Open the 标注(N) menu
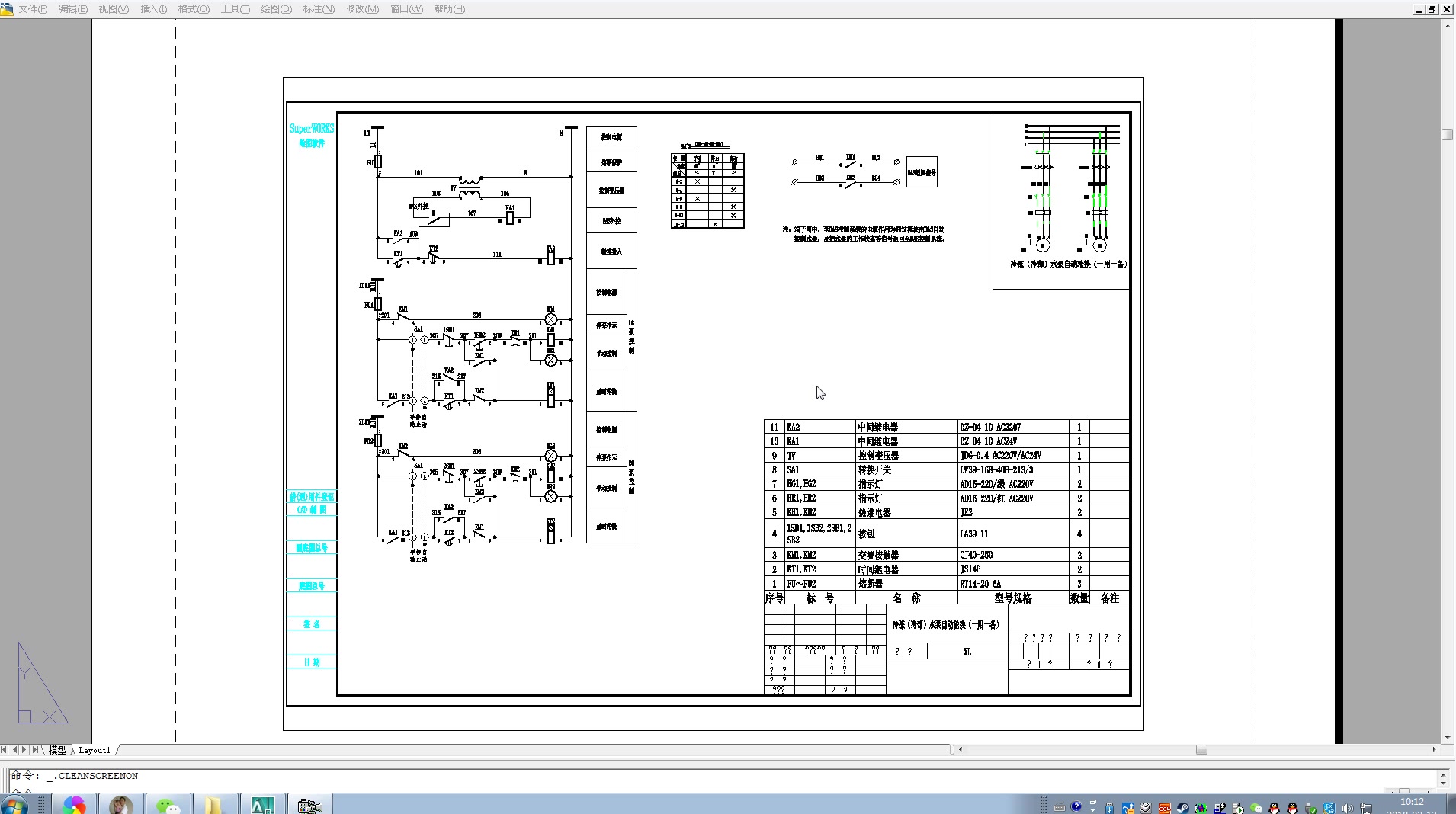Image resolution: width=1456 pixels, height=814 pixels. [x=319, y=9]
